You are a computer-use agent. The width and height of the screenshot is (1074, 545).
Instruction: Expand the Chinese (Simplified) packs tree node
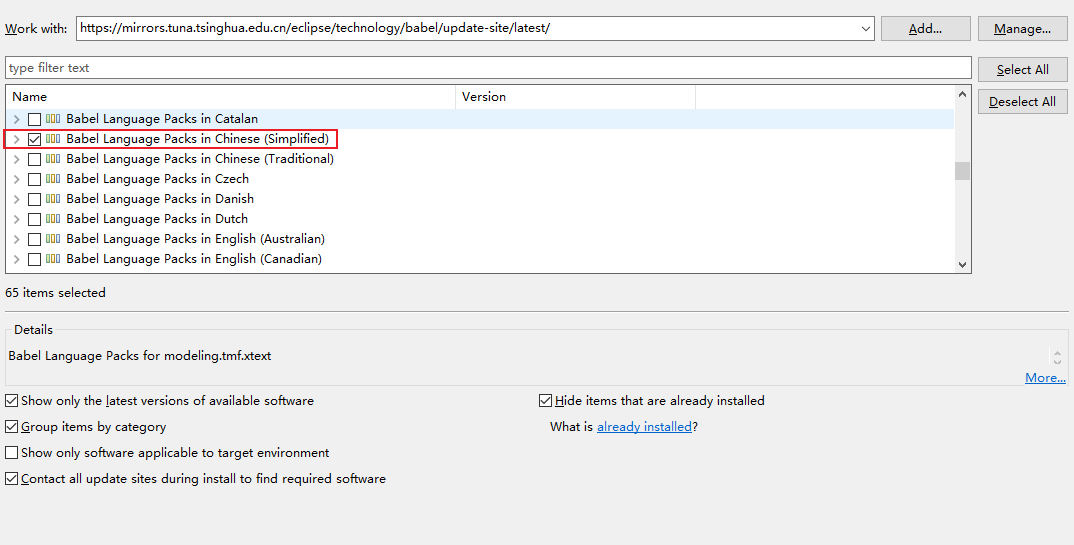pos(16,139)
